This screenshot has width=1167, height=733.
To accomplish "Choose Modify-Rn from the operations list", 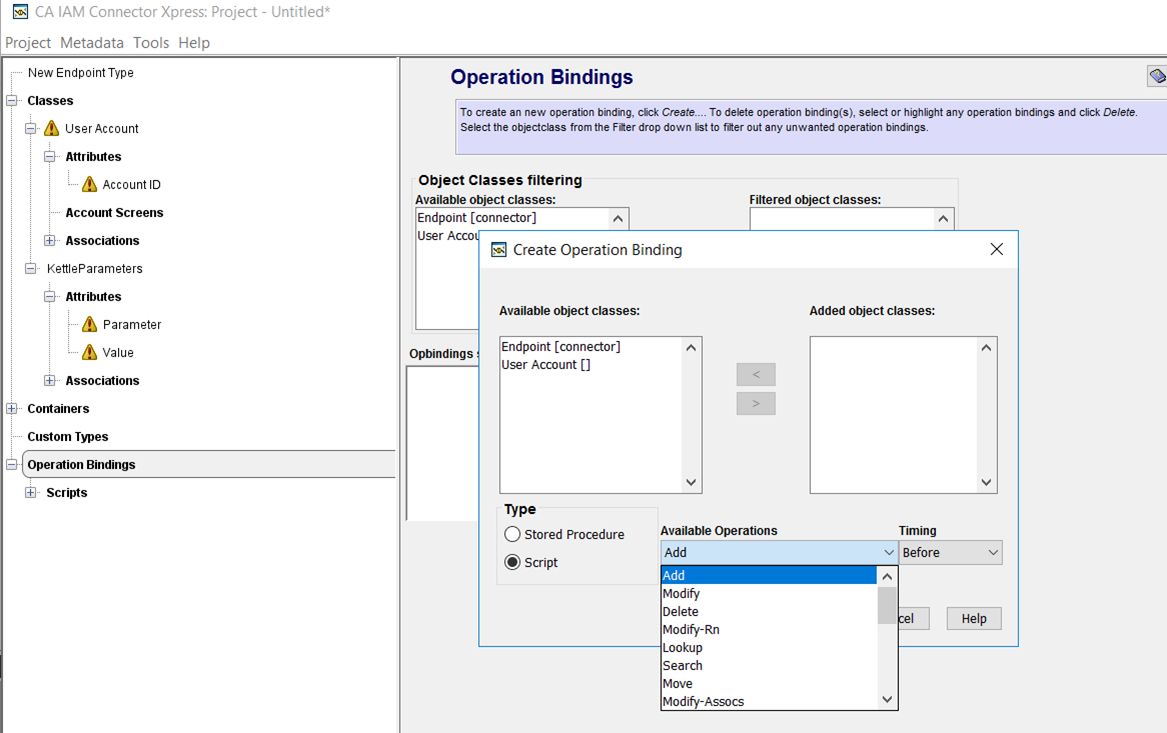I will [x=769, y=630].
